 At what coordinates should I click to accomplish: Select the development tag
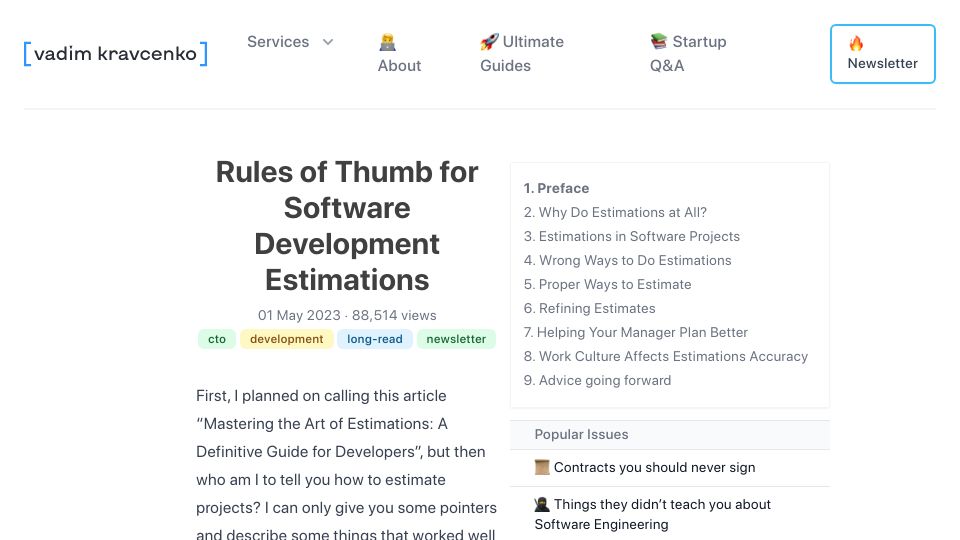pyautogui.click(x=287, y=339)
